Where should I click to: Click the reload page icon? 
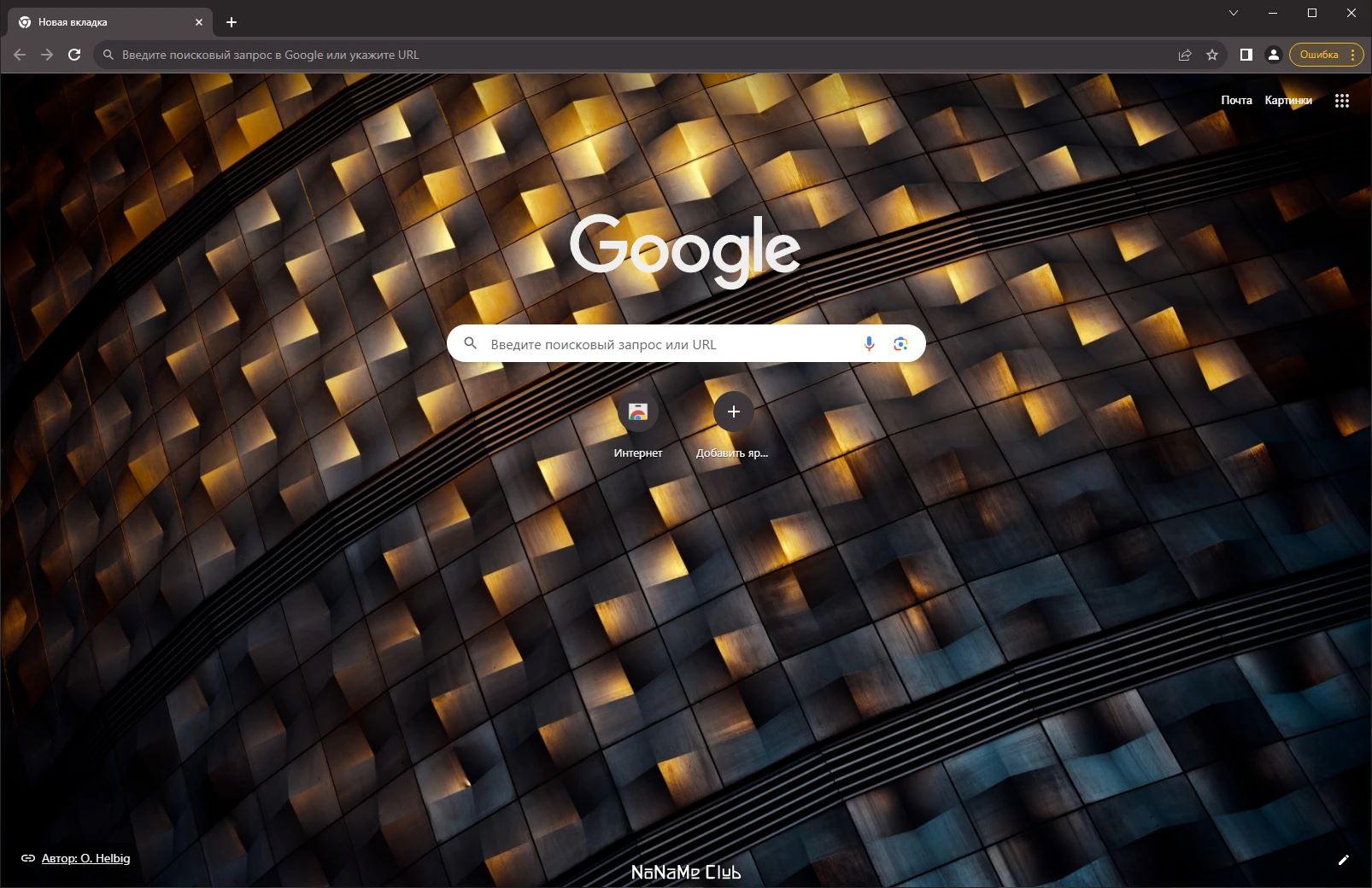click(x=73, y=54)
